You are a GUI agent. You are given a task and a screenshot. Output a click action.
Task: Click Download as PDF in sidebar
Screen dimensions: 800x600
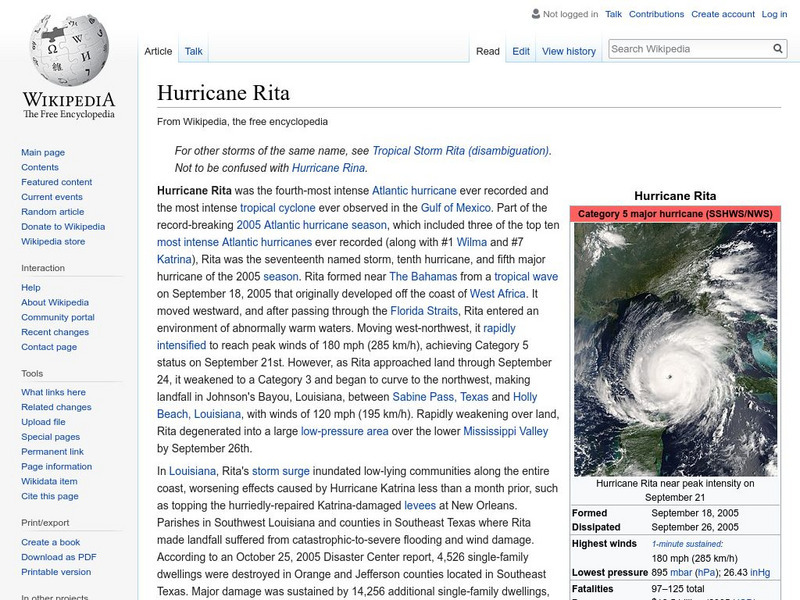(59, 557)
